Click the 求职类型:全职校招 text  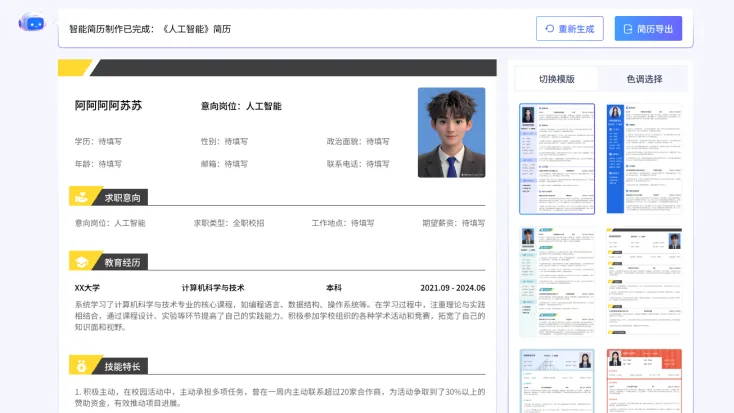229,223
